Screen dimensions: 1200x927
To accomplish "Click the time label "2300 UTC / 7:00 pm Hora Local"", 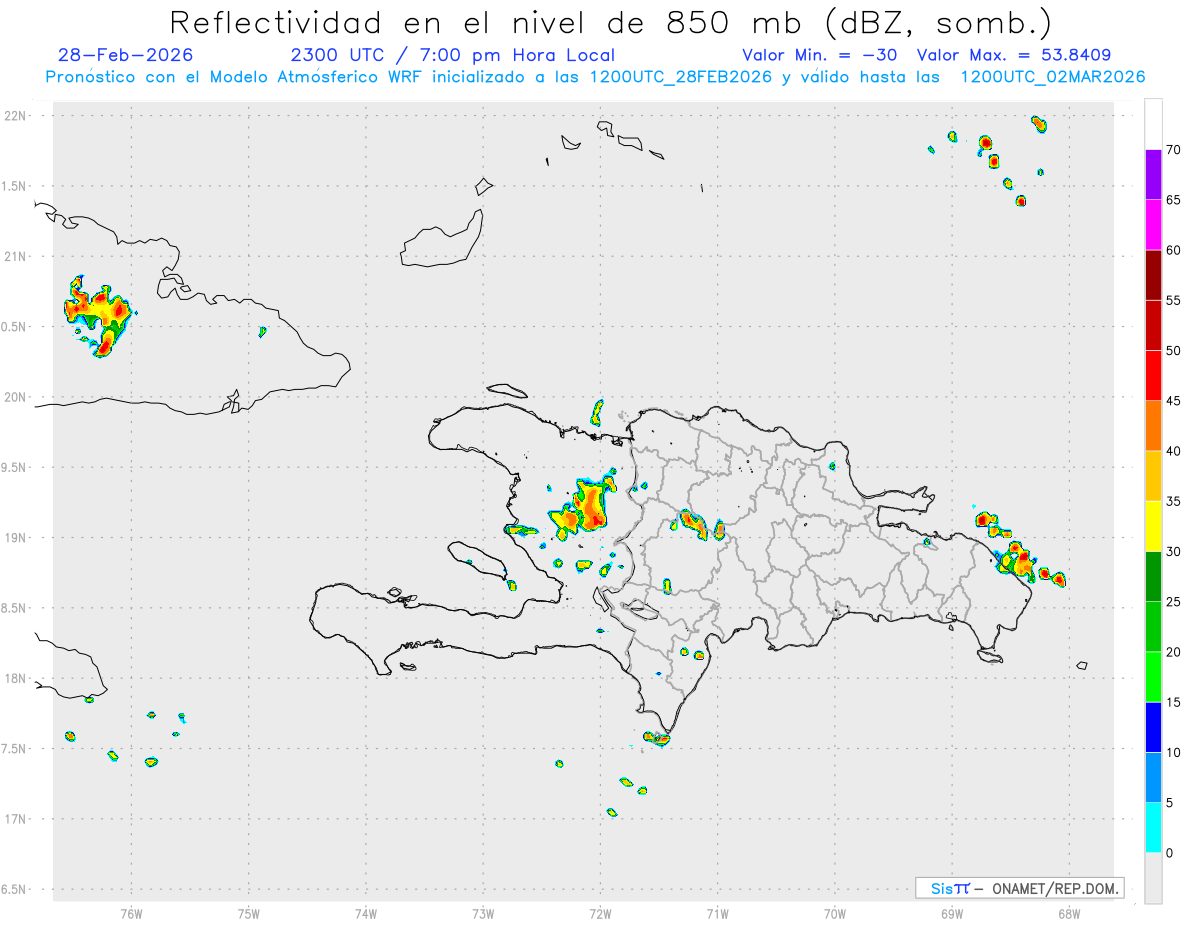I will click(x=453, y=55).
